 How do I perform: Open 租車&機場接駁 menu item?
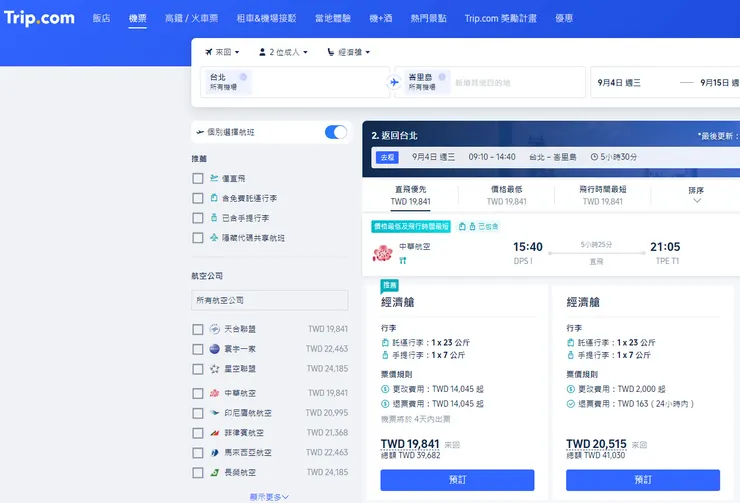click(x=266, y=18)
